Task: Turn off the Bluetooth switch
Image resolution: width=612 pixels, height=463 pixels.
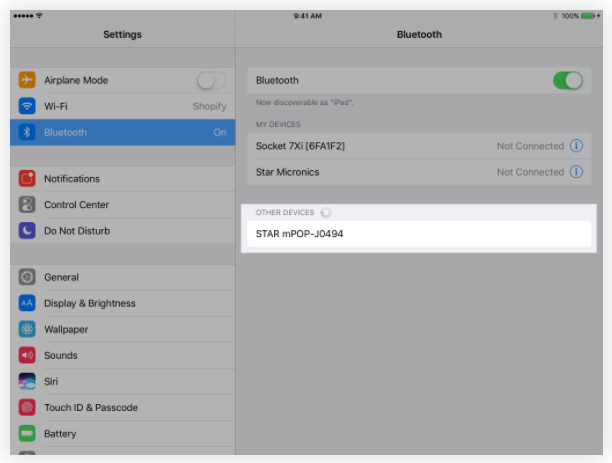Action: pyautogui.click(x=568, y=80)
